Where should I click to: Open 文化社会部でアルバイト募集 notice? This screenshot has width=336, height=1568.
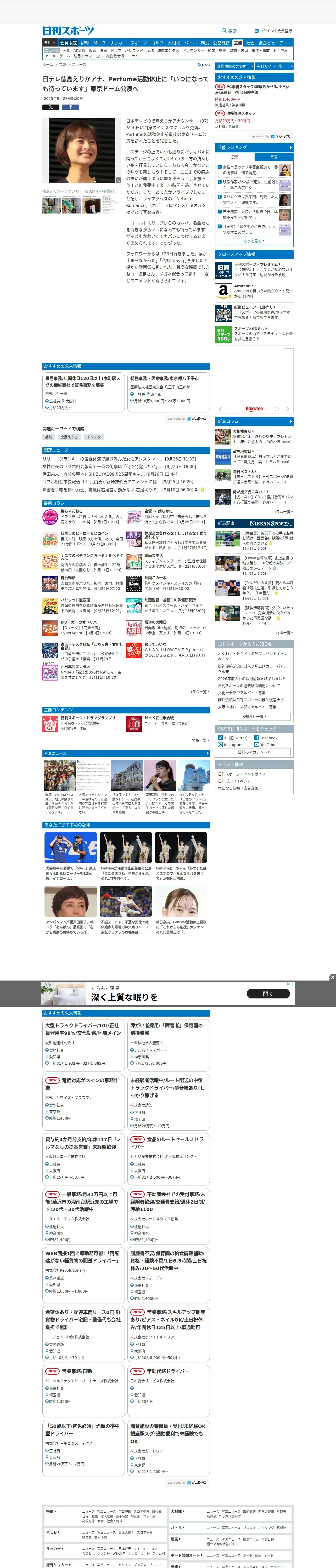[242, 693]
